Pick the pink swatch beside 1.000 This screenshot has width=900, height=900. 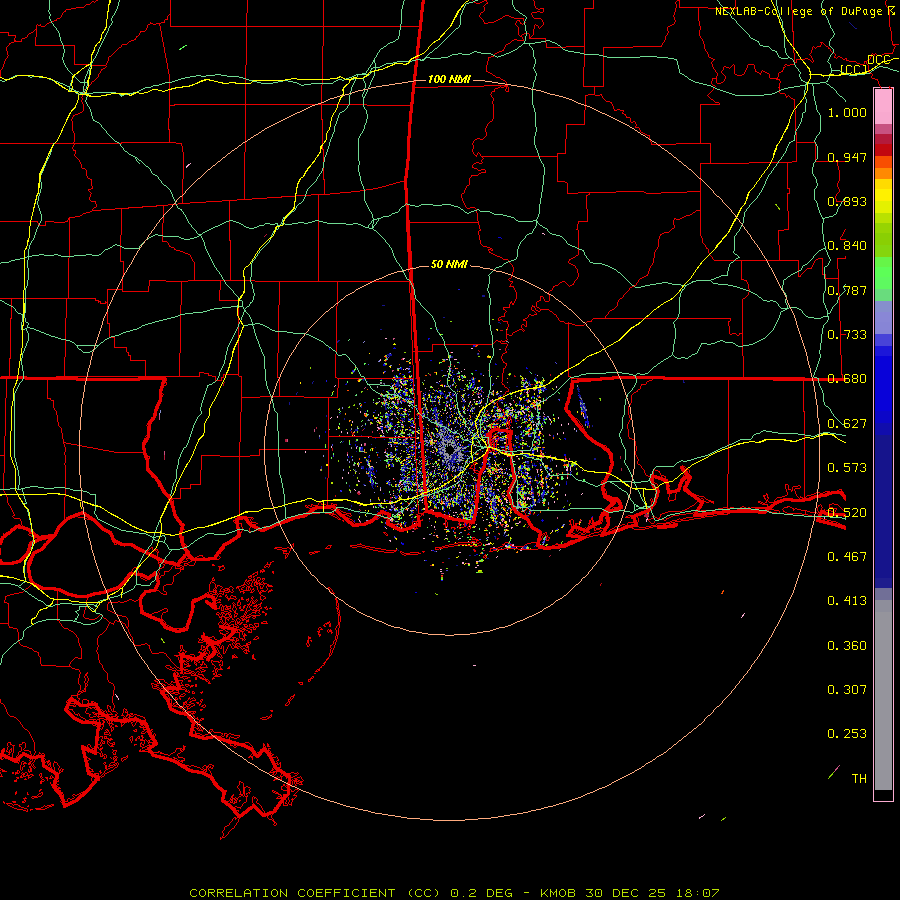coord(883,107)
